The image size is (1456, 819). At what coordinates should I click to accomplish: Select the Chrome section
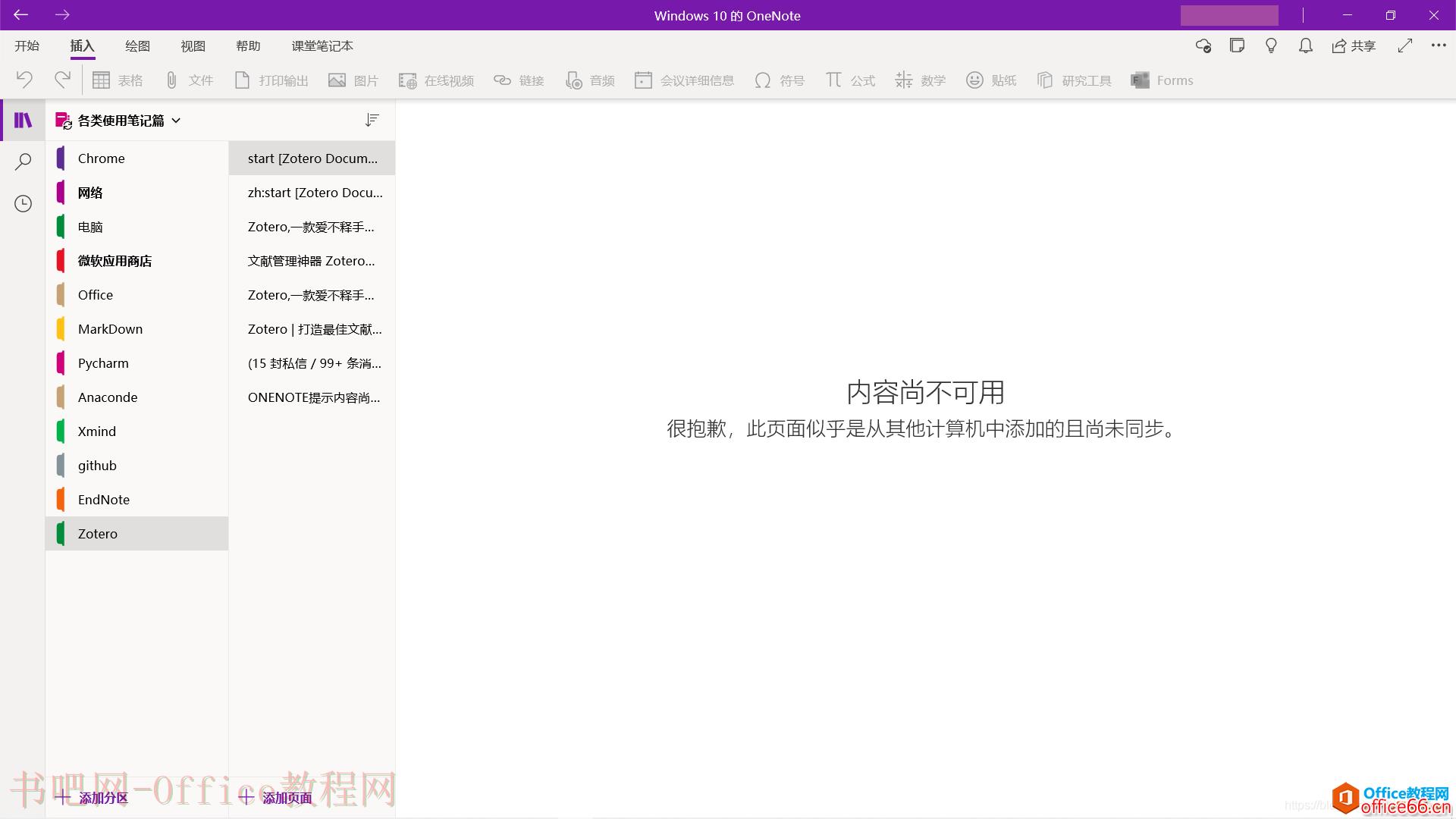pyautogui.click(x=137, y=158)
